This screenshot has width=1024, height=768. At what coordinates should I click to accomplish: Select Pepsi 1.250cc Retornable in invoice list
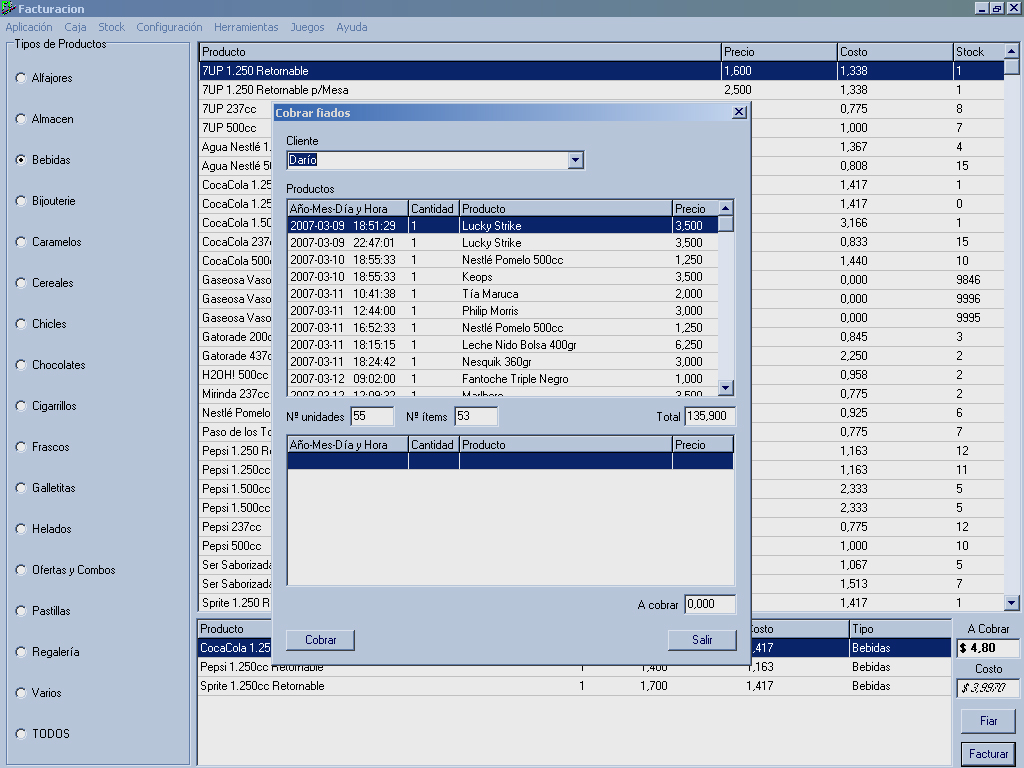pos(575,667)
